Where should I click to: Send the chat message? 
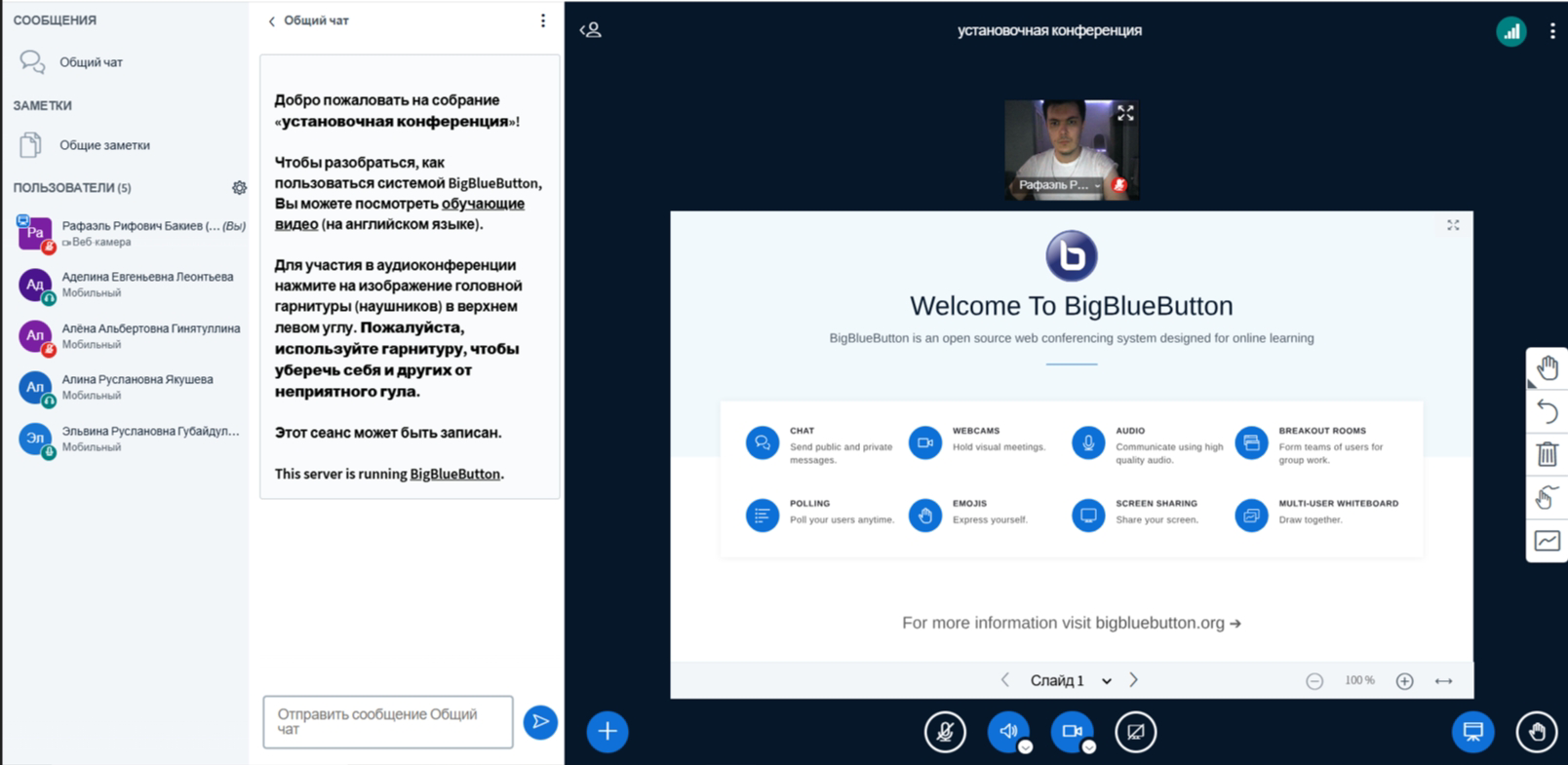(540, 721)
